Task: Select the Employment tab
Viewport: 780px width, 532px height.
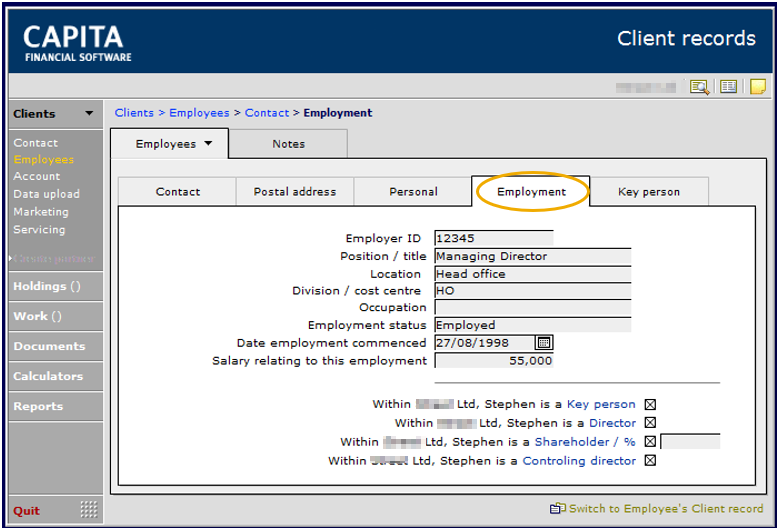Action: click(531, 192)
